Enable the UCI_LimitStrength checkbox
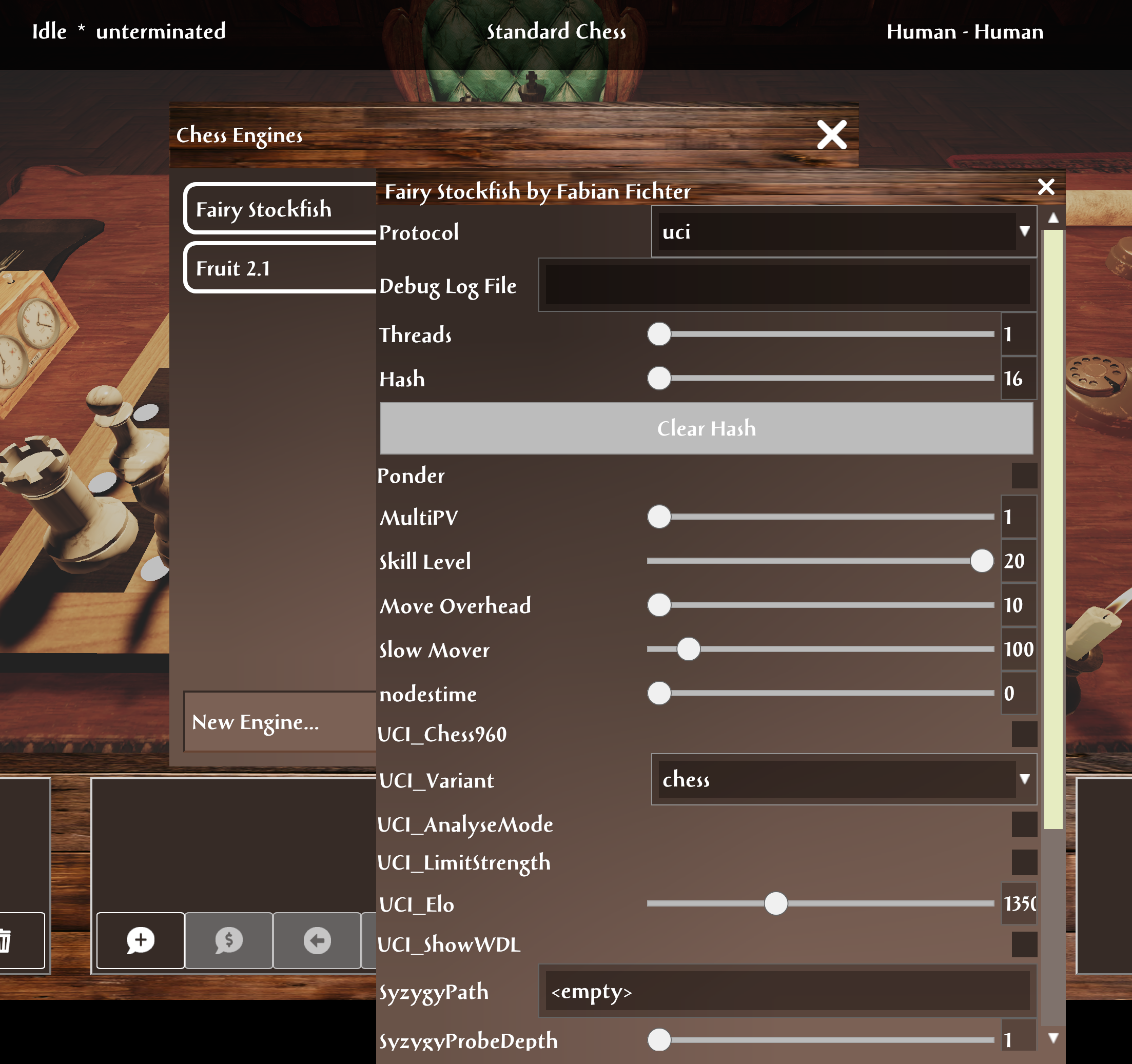The height and width of the screenshot is (1064, 1132). click(1024, 862)
